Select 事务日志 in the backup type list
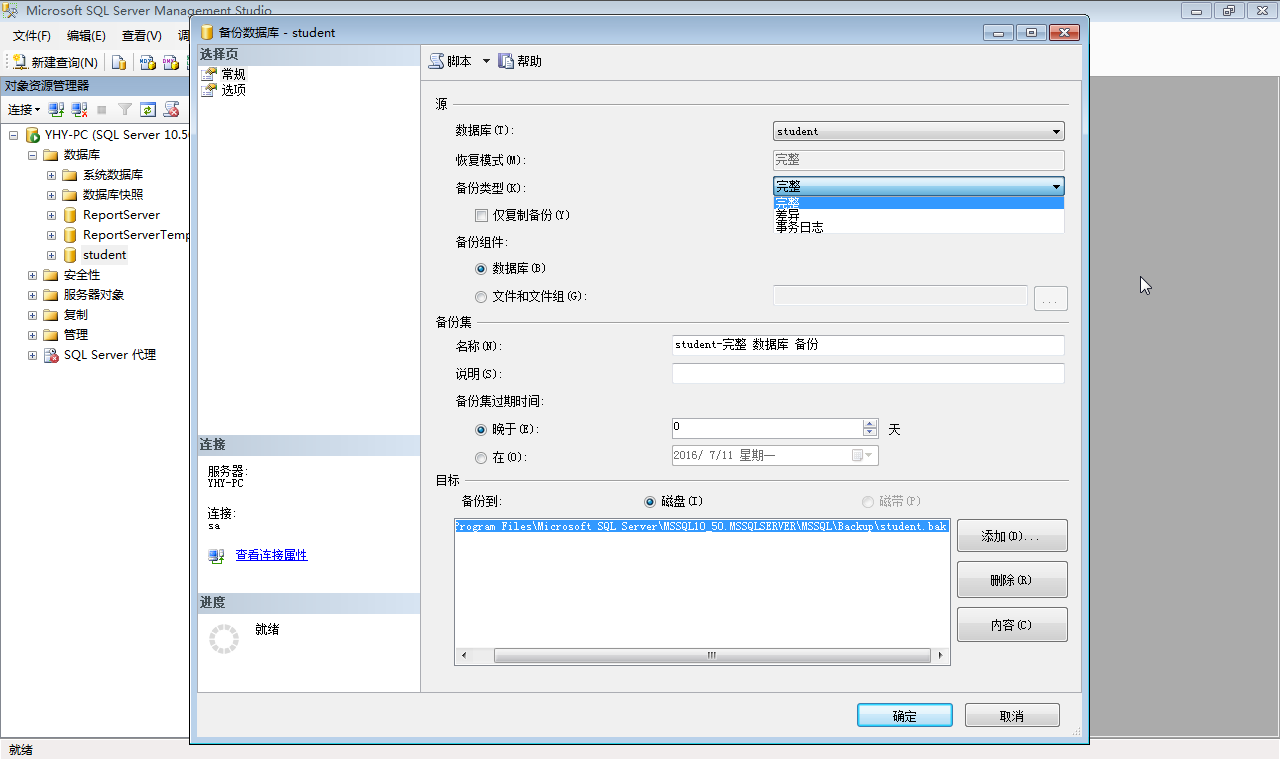This screenshot has height=760, width=1280. (918, 227)
